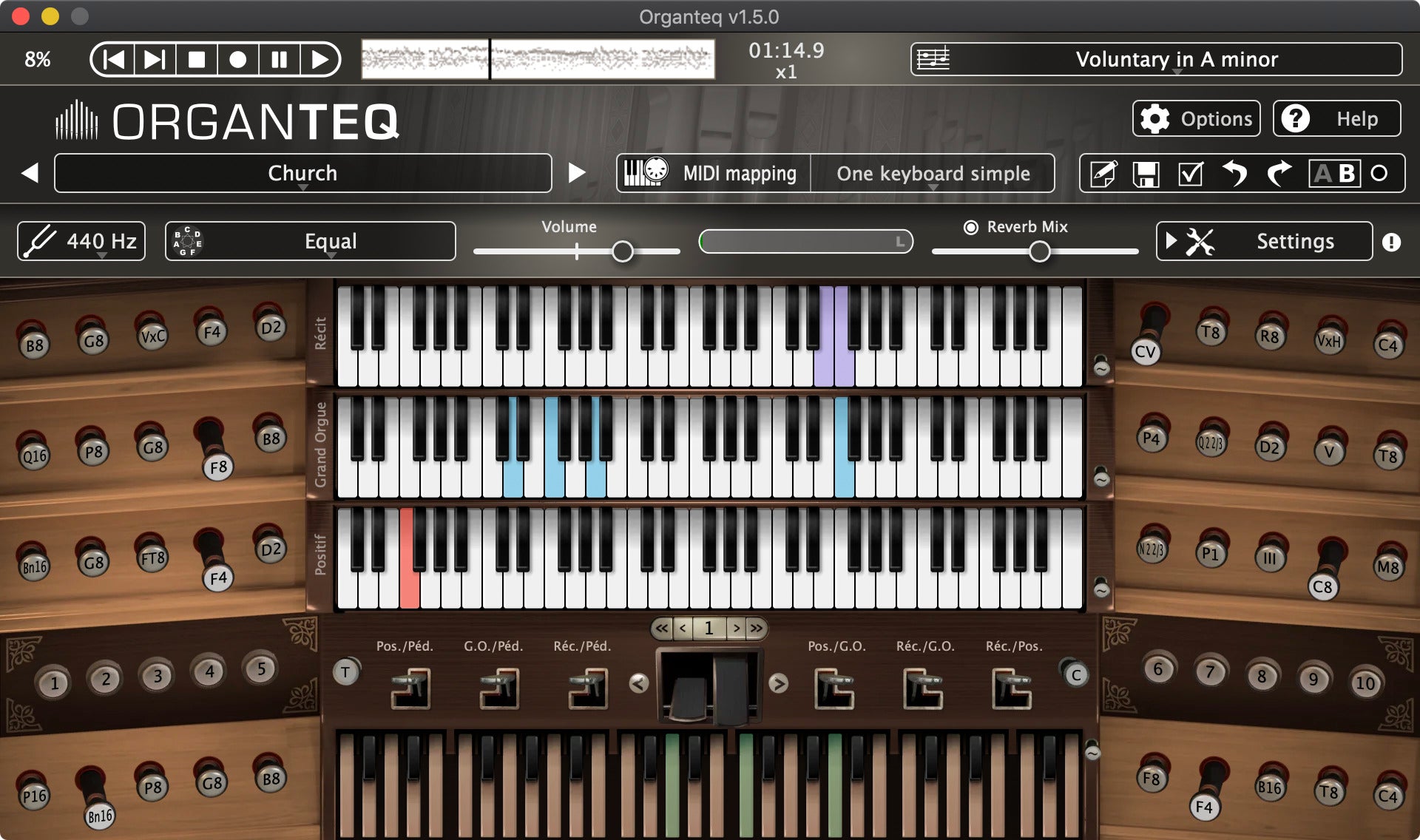This screenshot has width=1420, height=840.
Task: Open the edit preset pencil icon
Action: (x=1103, y=174)
